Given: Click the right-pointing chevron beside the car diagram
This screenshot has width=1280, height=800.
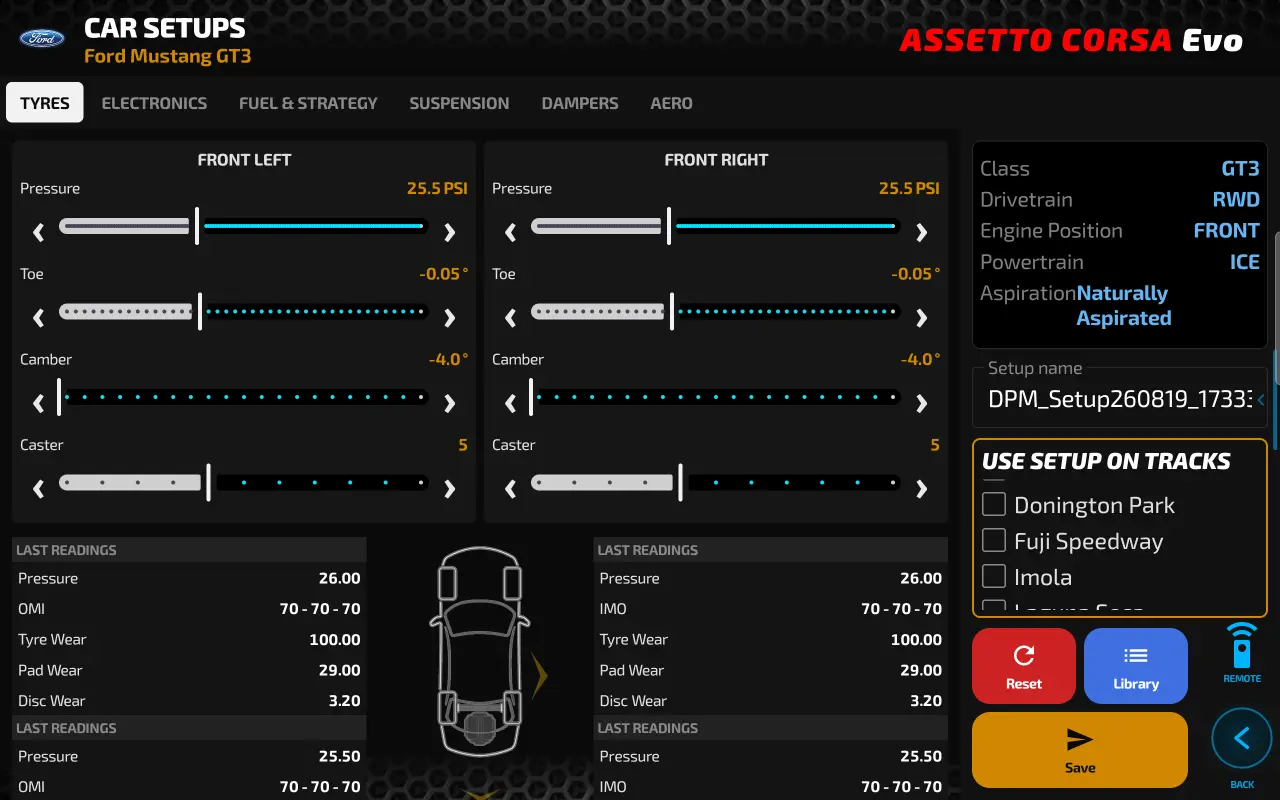Looking at the screenshot, I should click(540, 676).
